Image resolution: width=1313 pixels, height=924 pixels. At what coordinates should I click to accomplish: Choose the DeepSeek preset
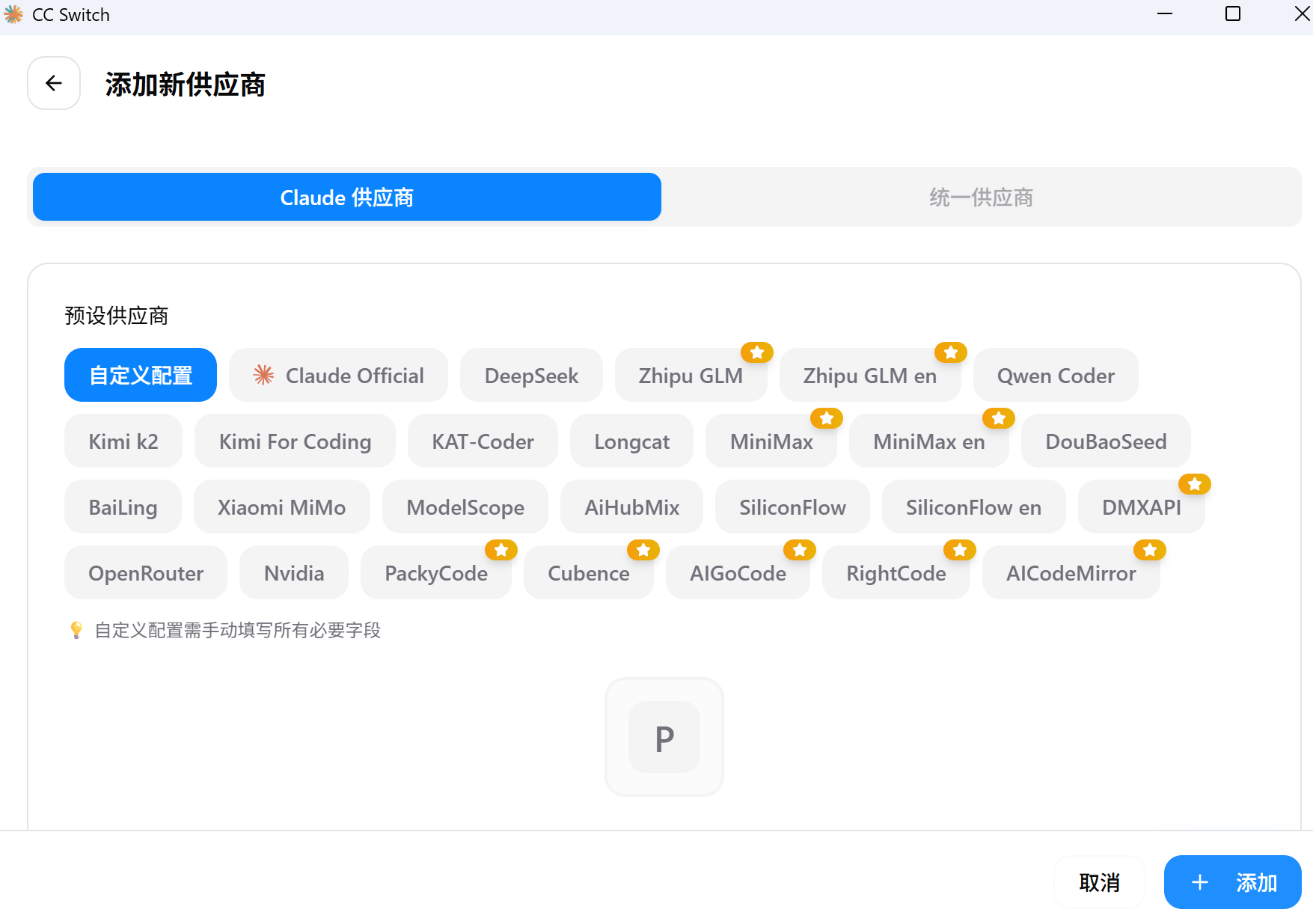coord(531,375)
